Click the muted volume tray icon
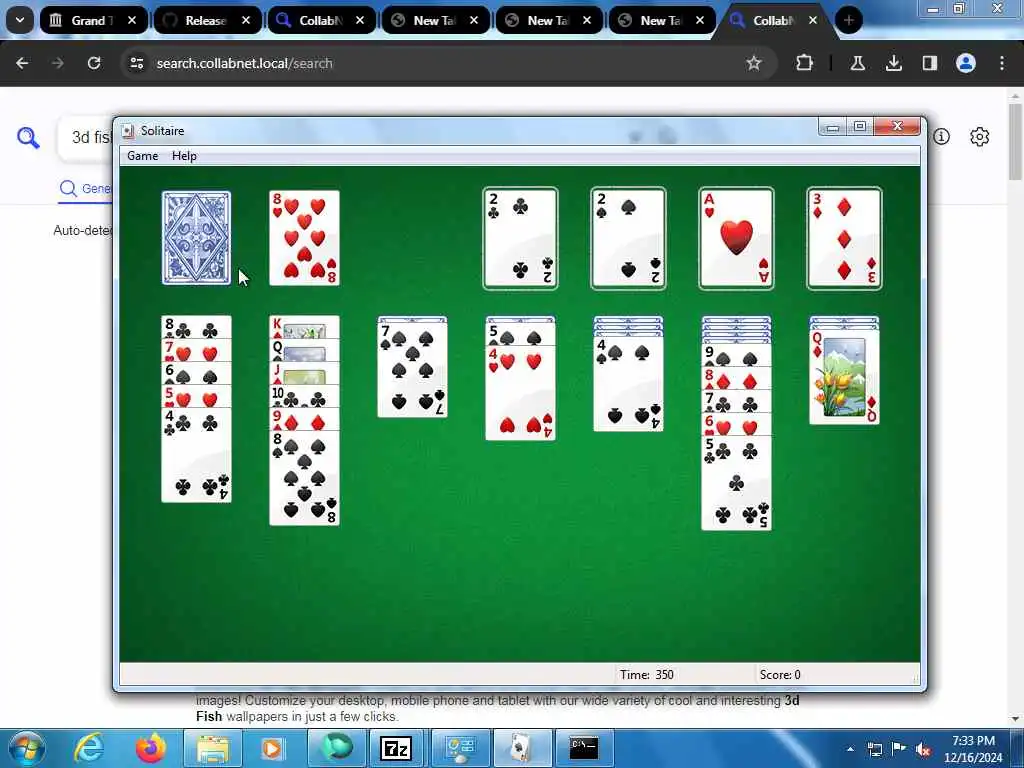This screenshot has width=1024, height=768. coord(923,750)
